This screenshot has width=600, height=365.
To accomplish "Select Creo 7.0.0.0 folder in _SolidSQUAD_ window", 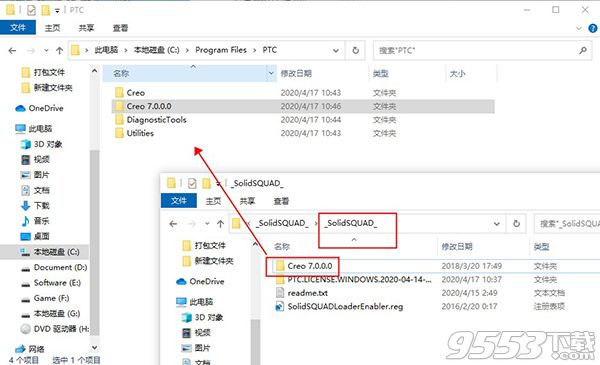I will pyautogui.click(x=309, y=266).
